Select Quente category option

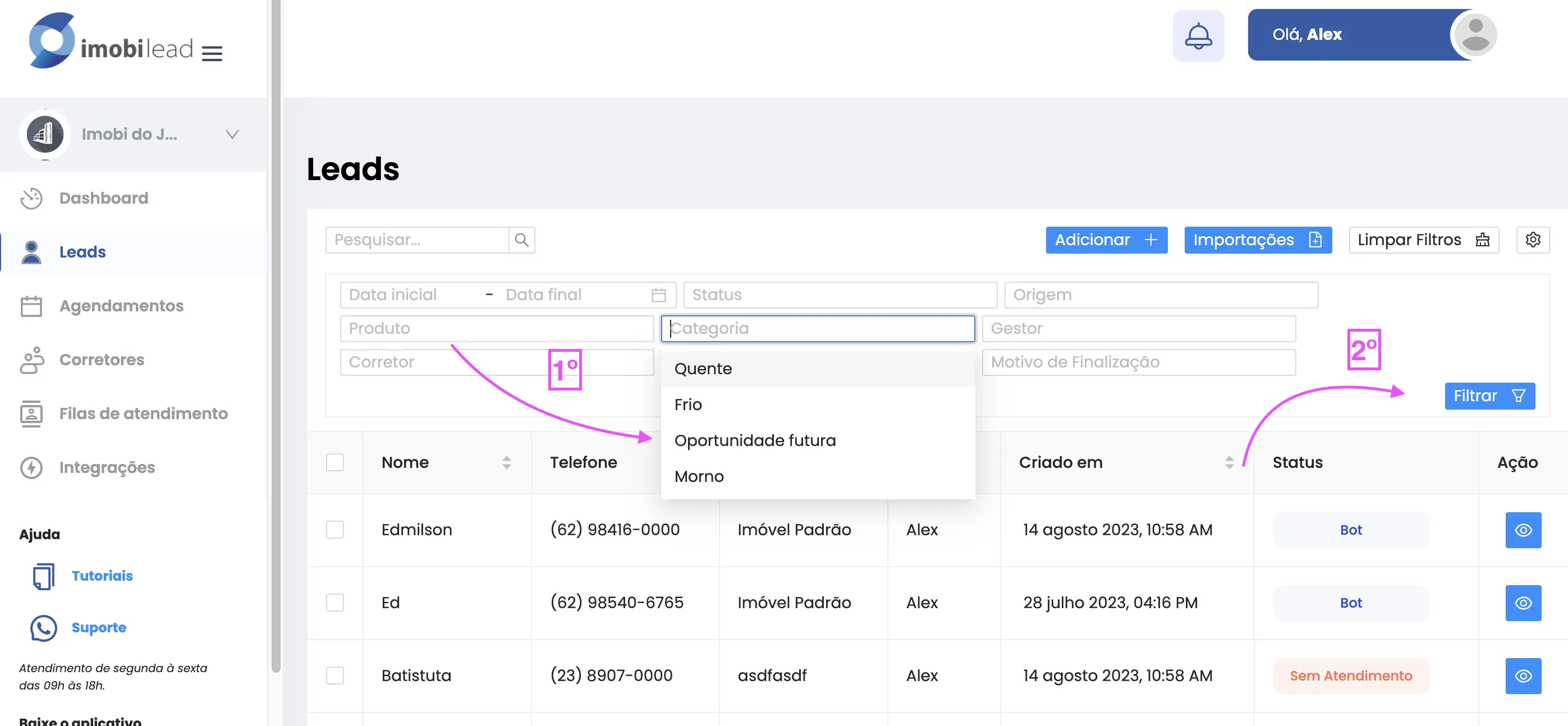point(818,369)
